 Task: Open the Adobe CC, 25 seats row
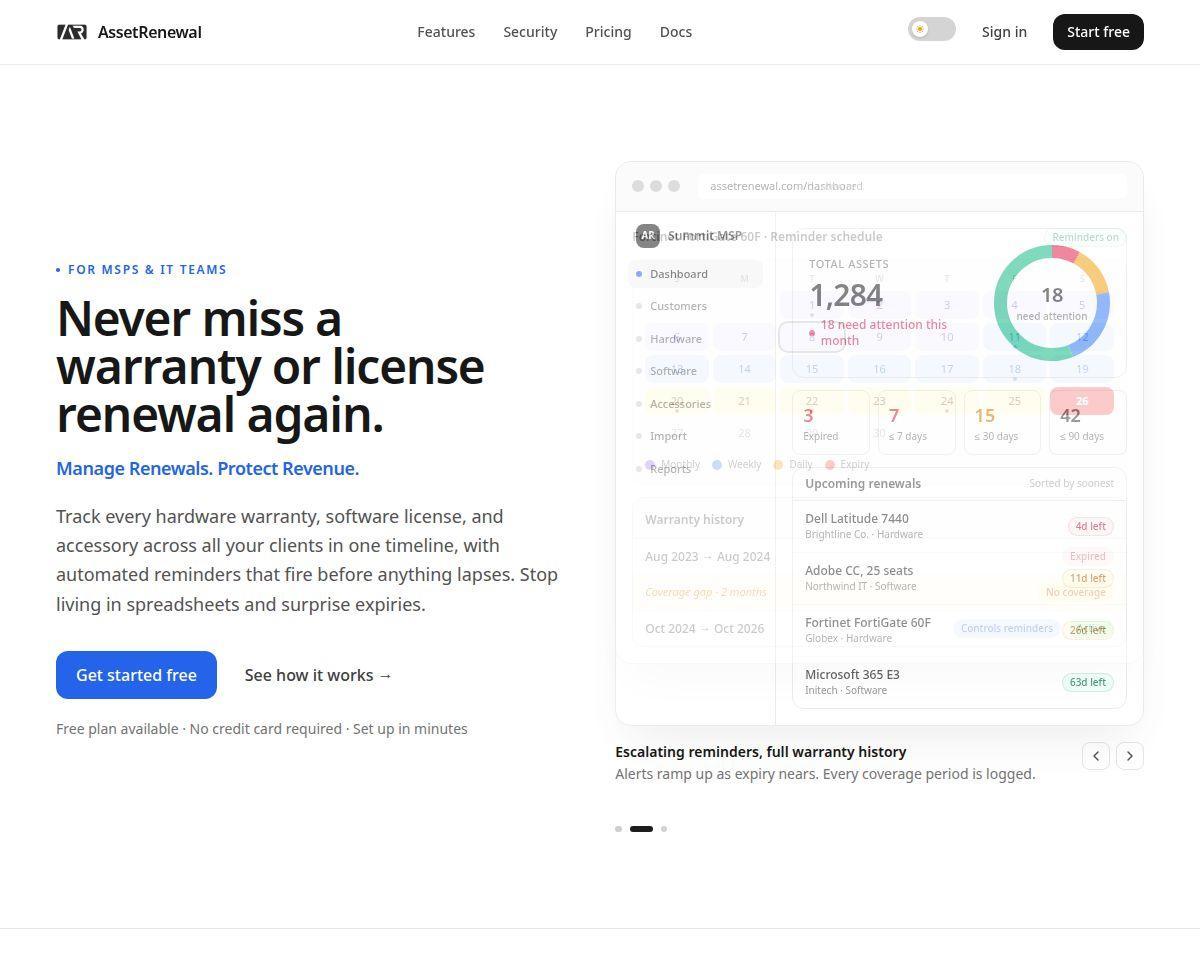click(959, 578)
